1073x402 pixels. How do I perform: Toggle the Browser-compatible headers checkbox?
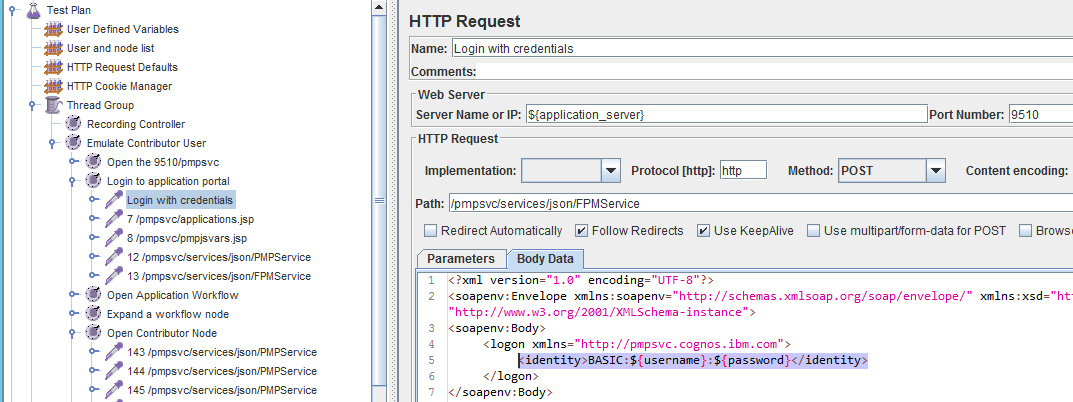[x=1024, y=231]
